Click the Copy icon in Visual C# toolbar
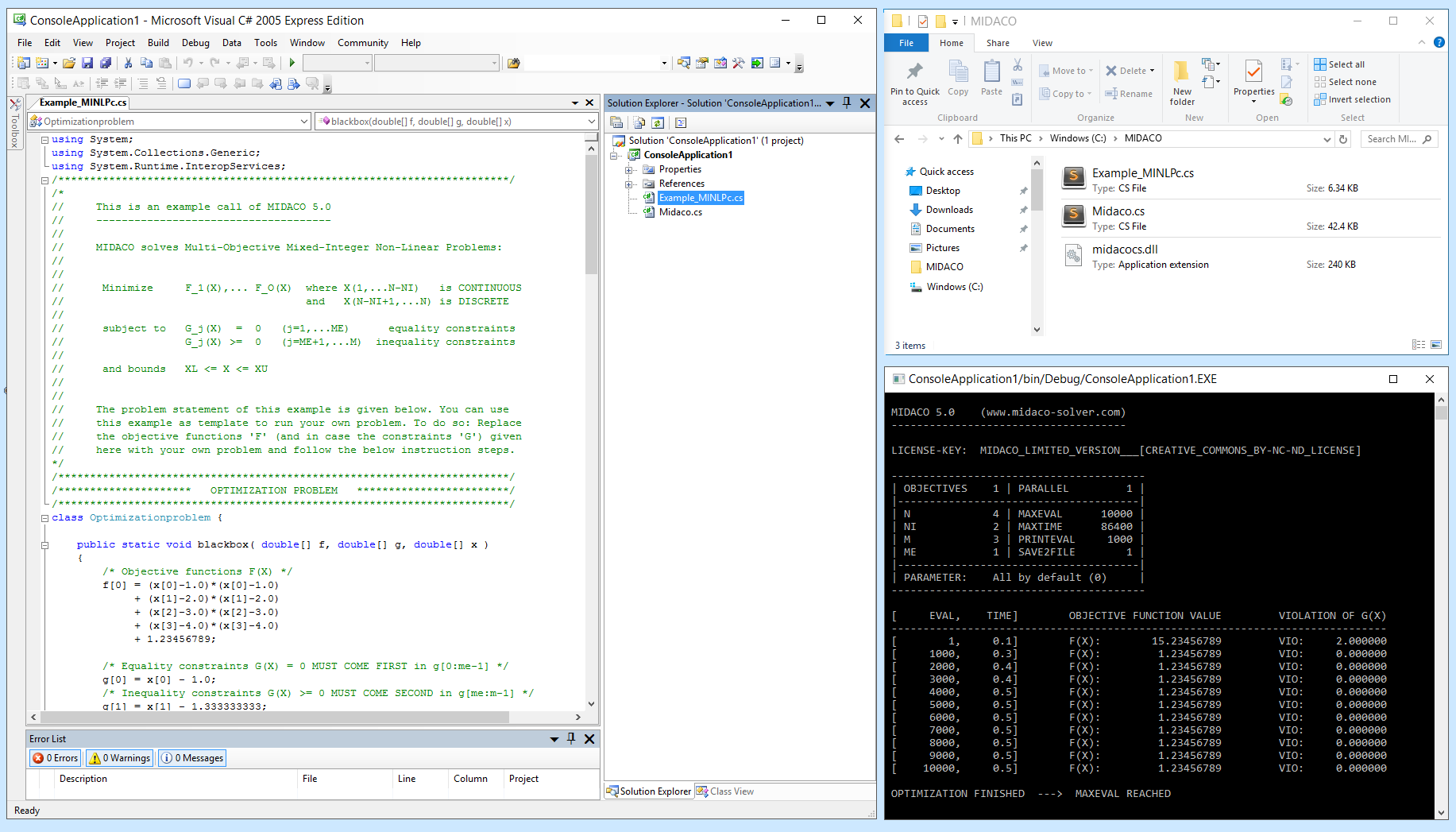This screenshot has width=1456, height=832. point(146,63)
